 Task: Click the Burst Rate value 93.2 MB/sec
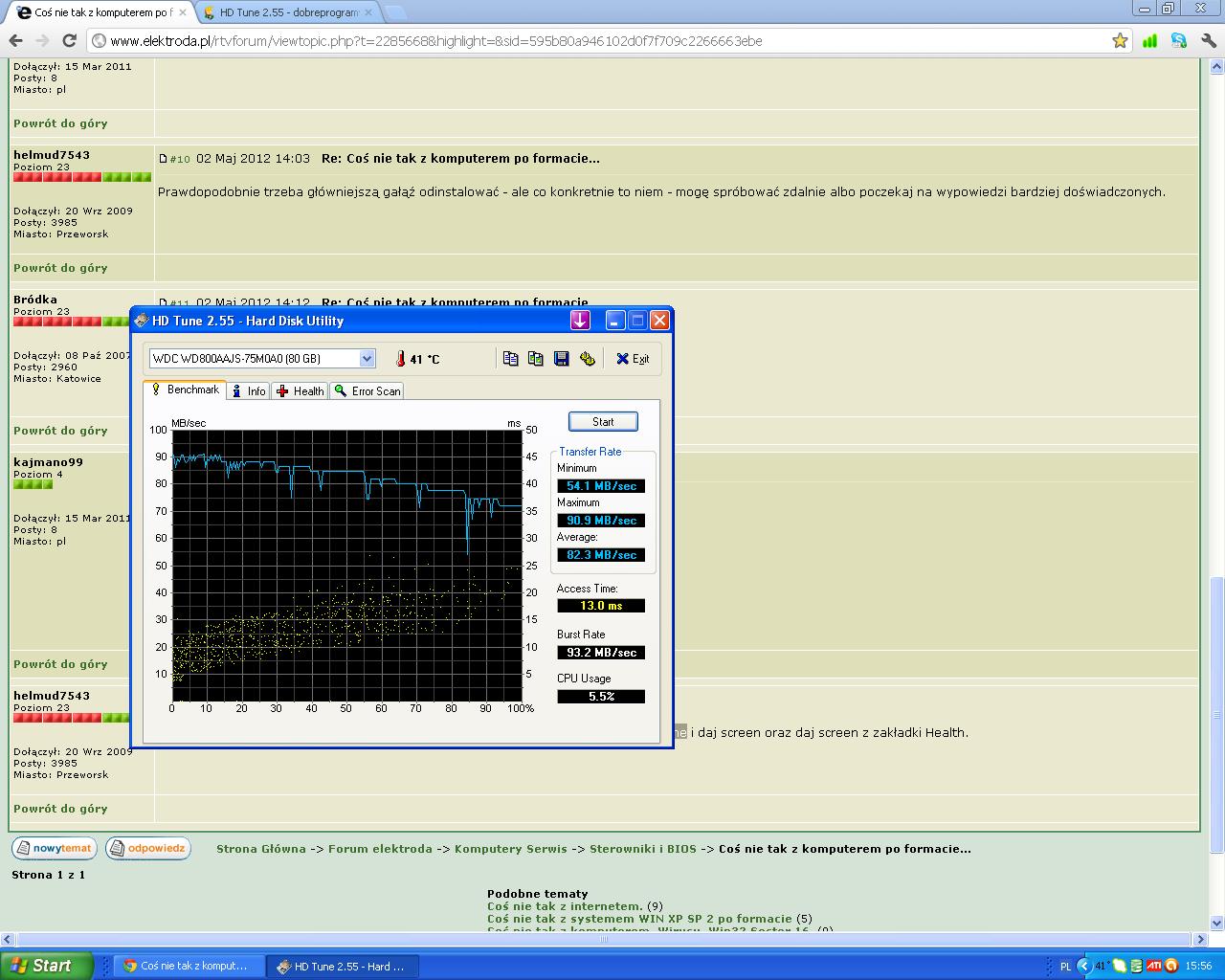[601, 653]
